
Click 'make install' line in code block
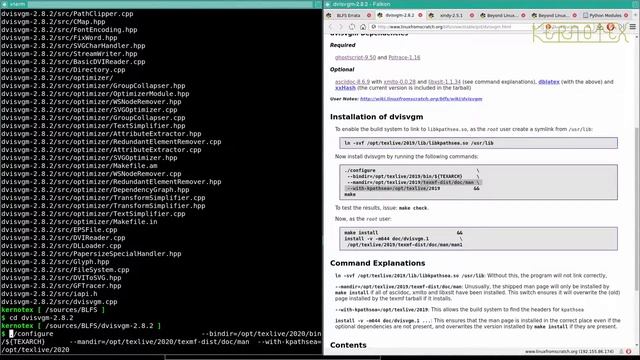[361, 233]
